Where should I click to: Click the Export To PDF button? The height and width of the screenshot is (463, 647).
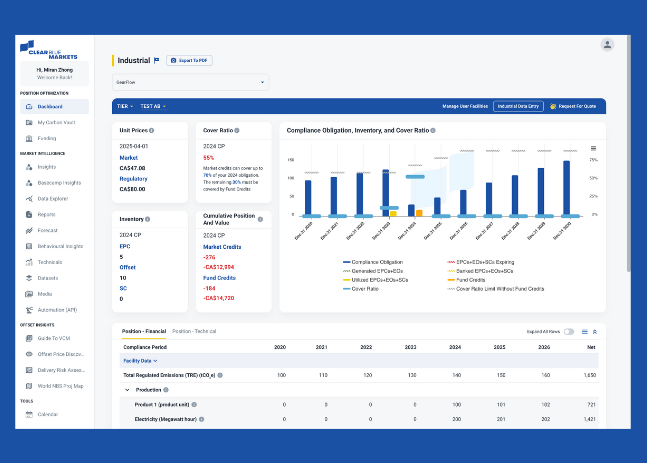click(189, 60)
